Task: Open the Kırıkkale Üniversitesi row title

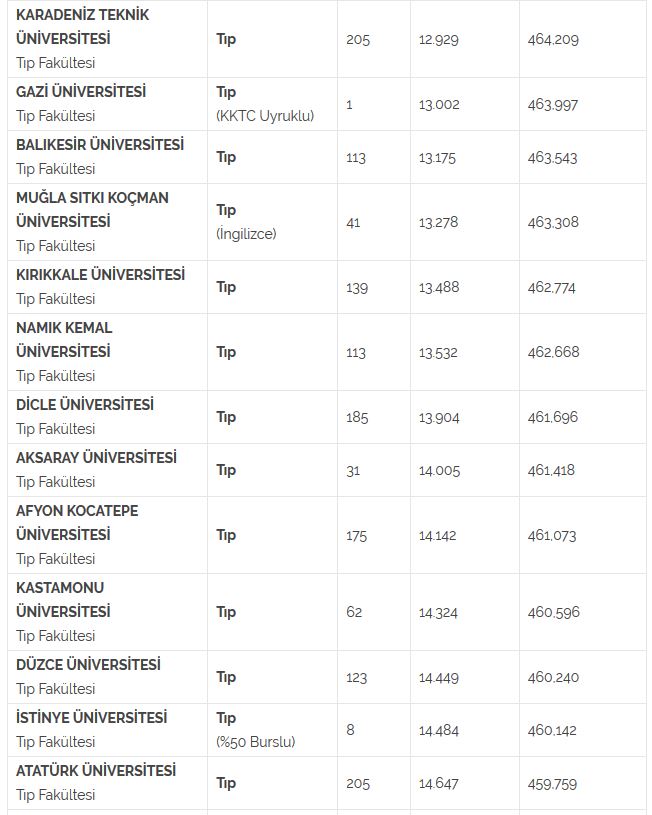Action: click(x=100, y=275)
